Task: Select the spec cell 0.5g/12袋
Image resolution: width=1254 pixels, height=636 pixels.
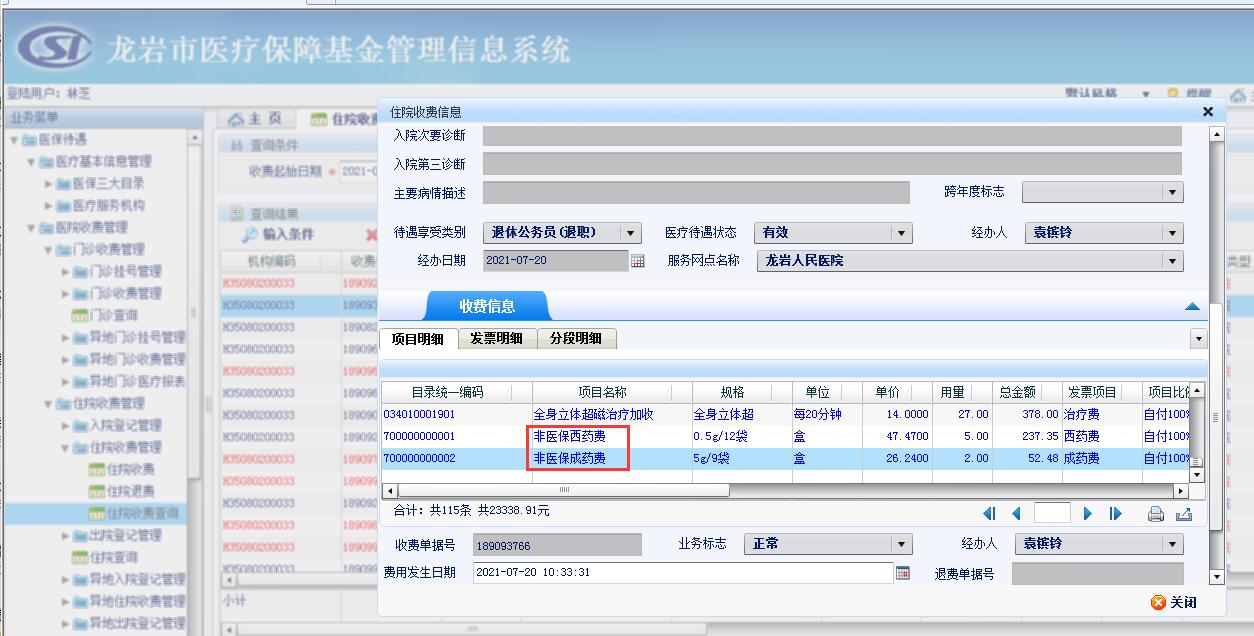Action: pyautogui.click(x=741, y=436)
